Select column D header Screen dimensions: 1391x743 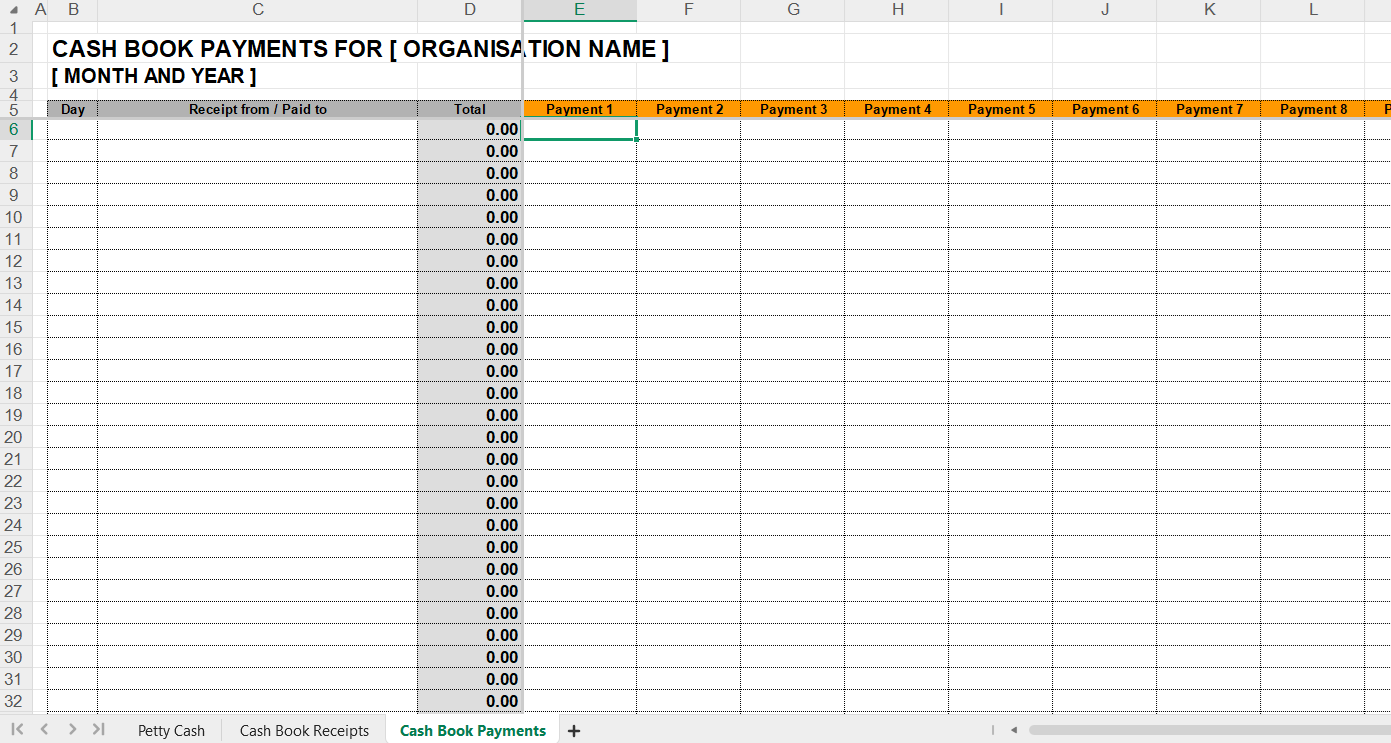[x=470, y=10]
